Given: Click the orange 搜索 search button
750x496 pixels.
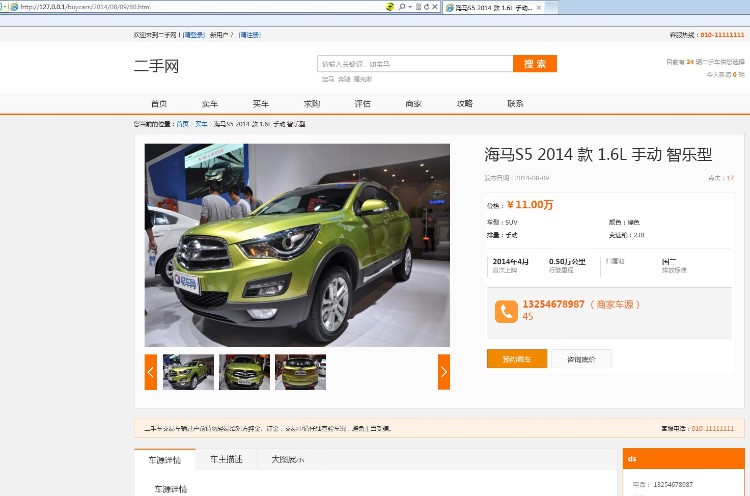Looking at the screenshot, I should pyautogui.click(x=535, y=64).
